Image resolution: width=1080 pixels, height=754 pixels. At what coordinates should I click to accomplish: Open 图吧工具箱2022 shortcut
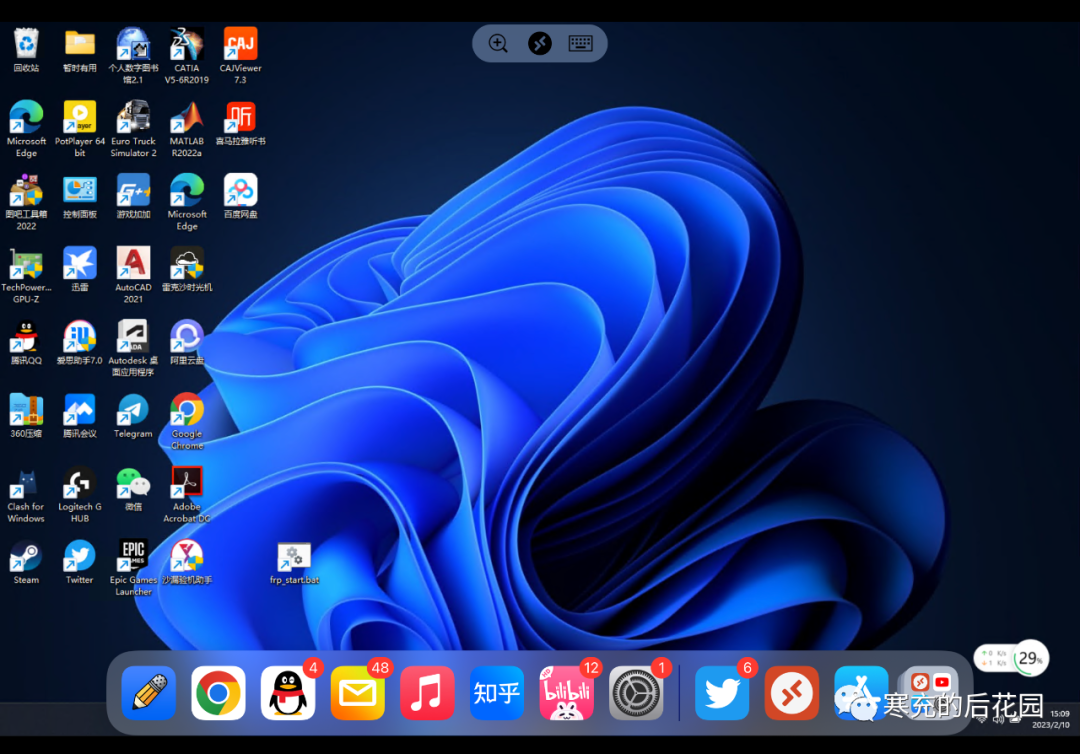tap(26, 202)
